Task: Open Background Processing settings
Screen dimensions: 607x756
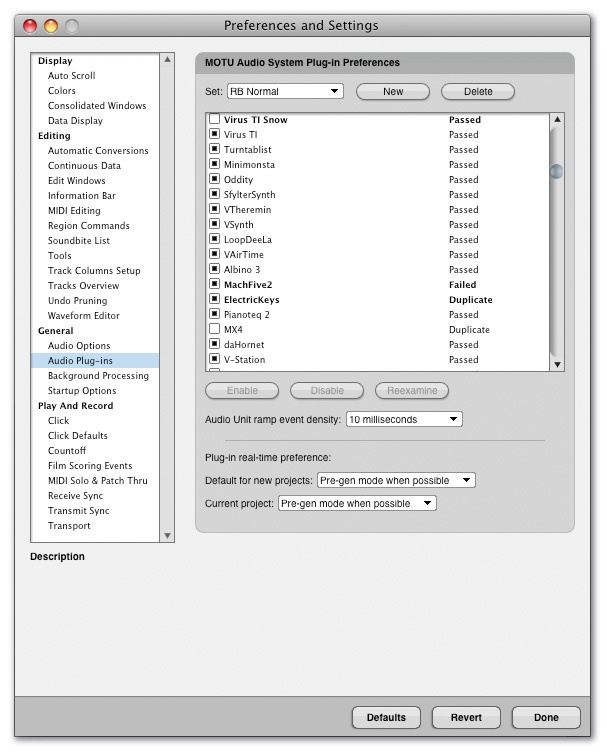Action: click(x=98, y=376)
